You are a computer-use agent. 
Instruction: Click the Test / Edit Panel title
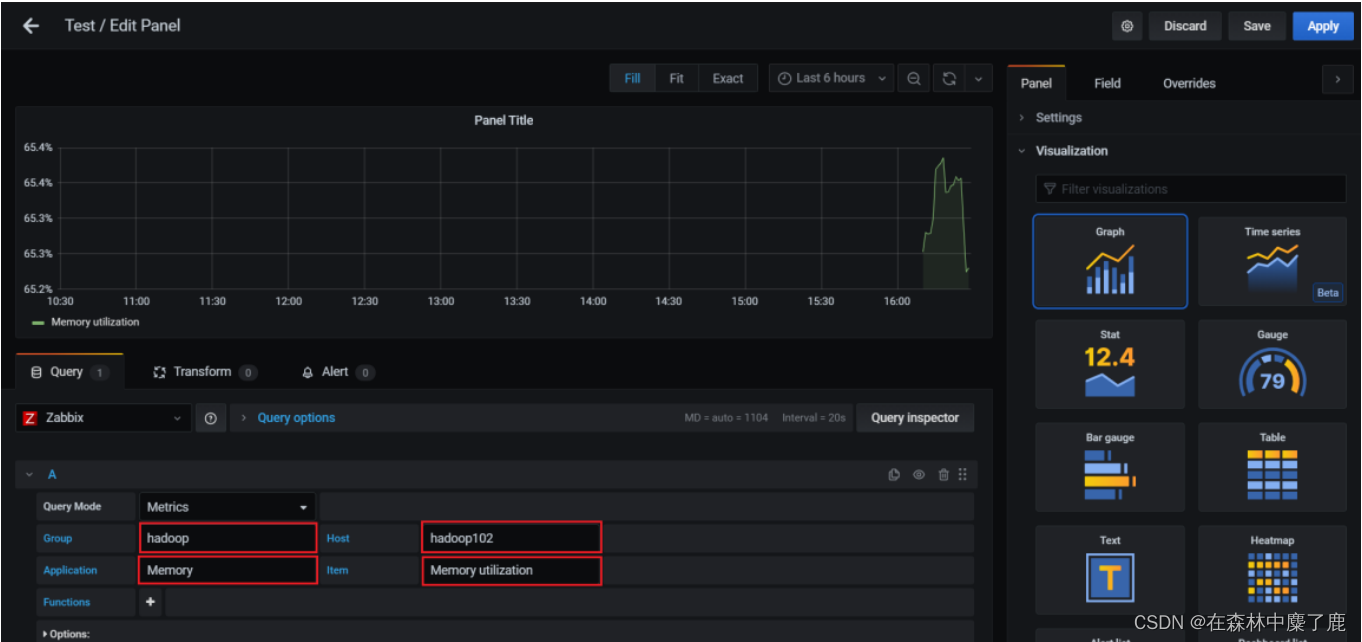tap(122, 26)
